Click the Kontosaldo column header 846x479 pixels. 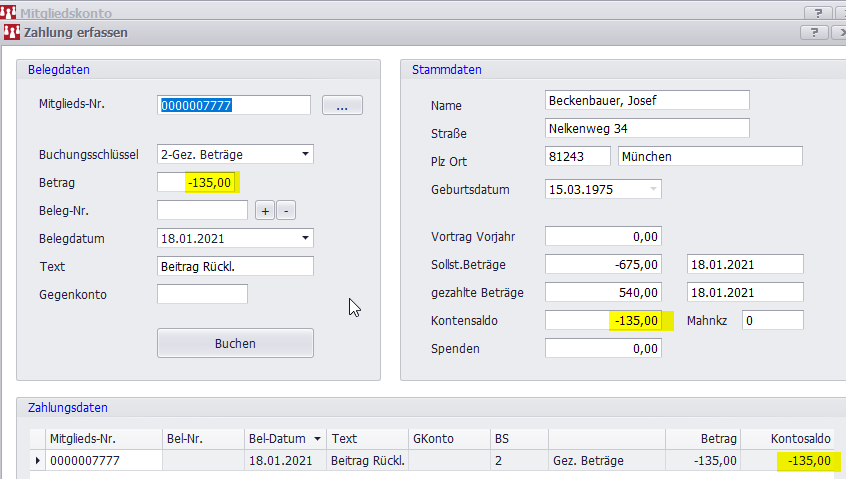click(800, 438)
